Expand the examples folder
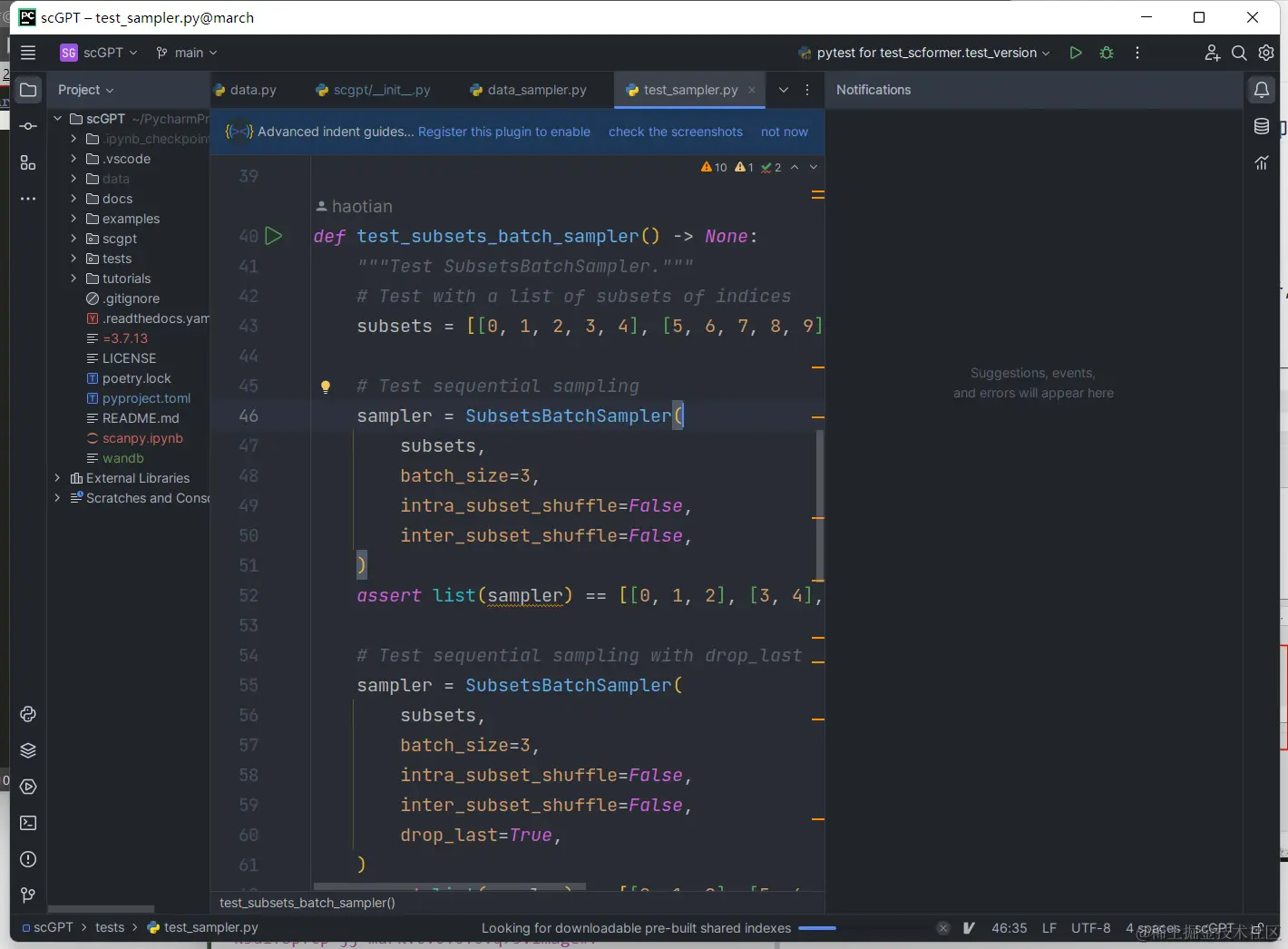Viewport: 1288px width, 949px height. (73, 219)
